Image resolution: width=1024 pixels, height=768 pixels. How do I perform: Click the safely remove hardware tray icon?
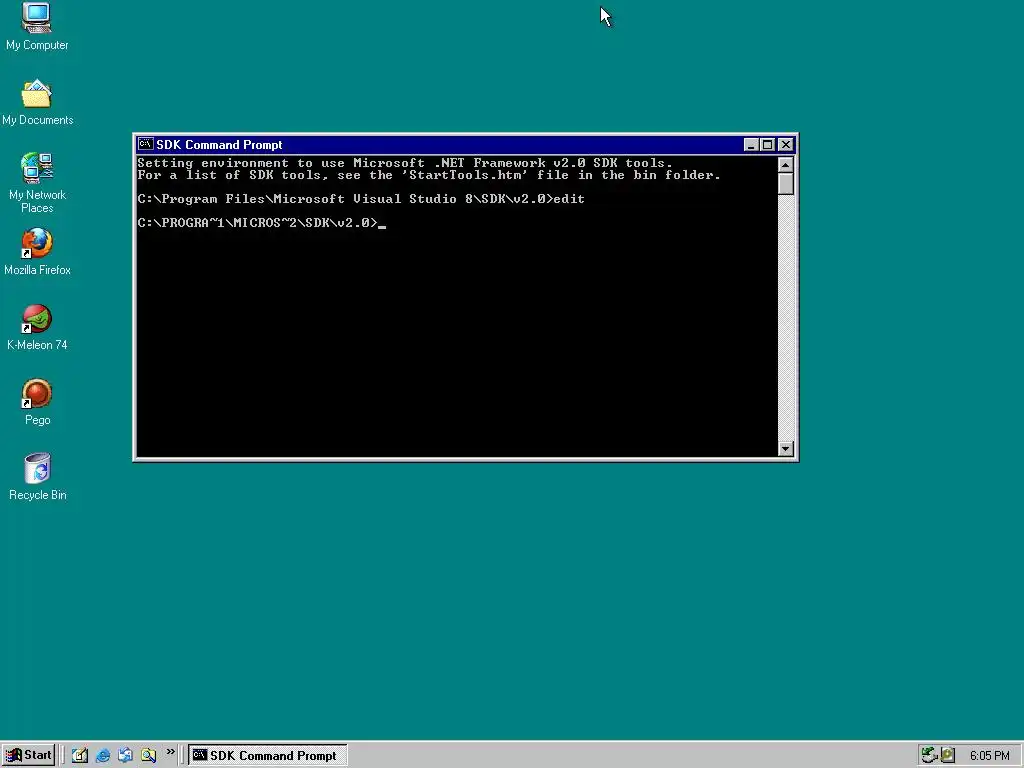(x=929, y=755)
